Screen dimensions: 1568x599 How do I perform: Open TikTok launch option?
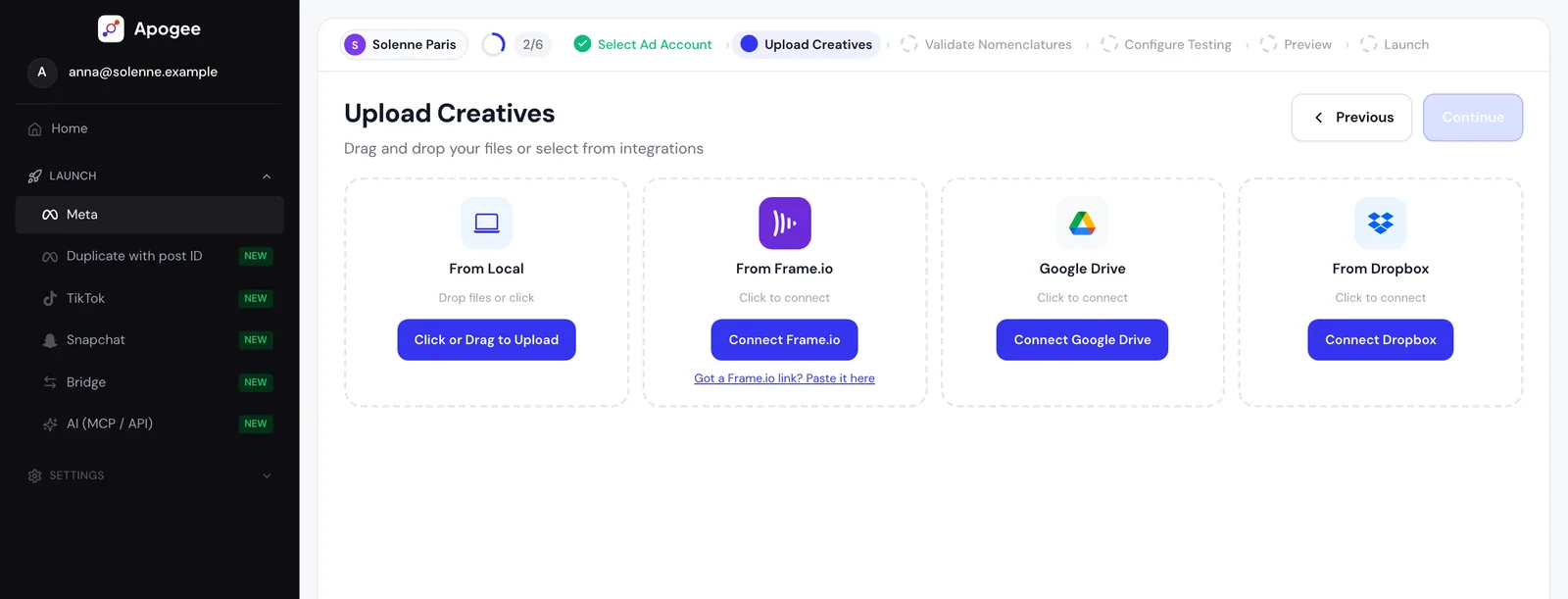click(150, 298)
